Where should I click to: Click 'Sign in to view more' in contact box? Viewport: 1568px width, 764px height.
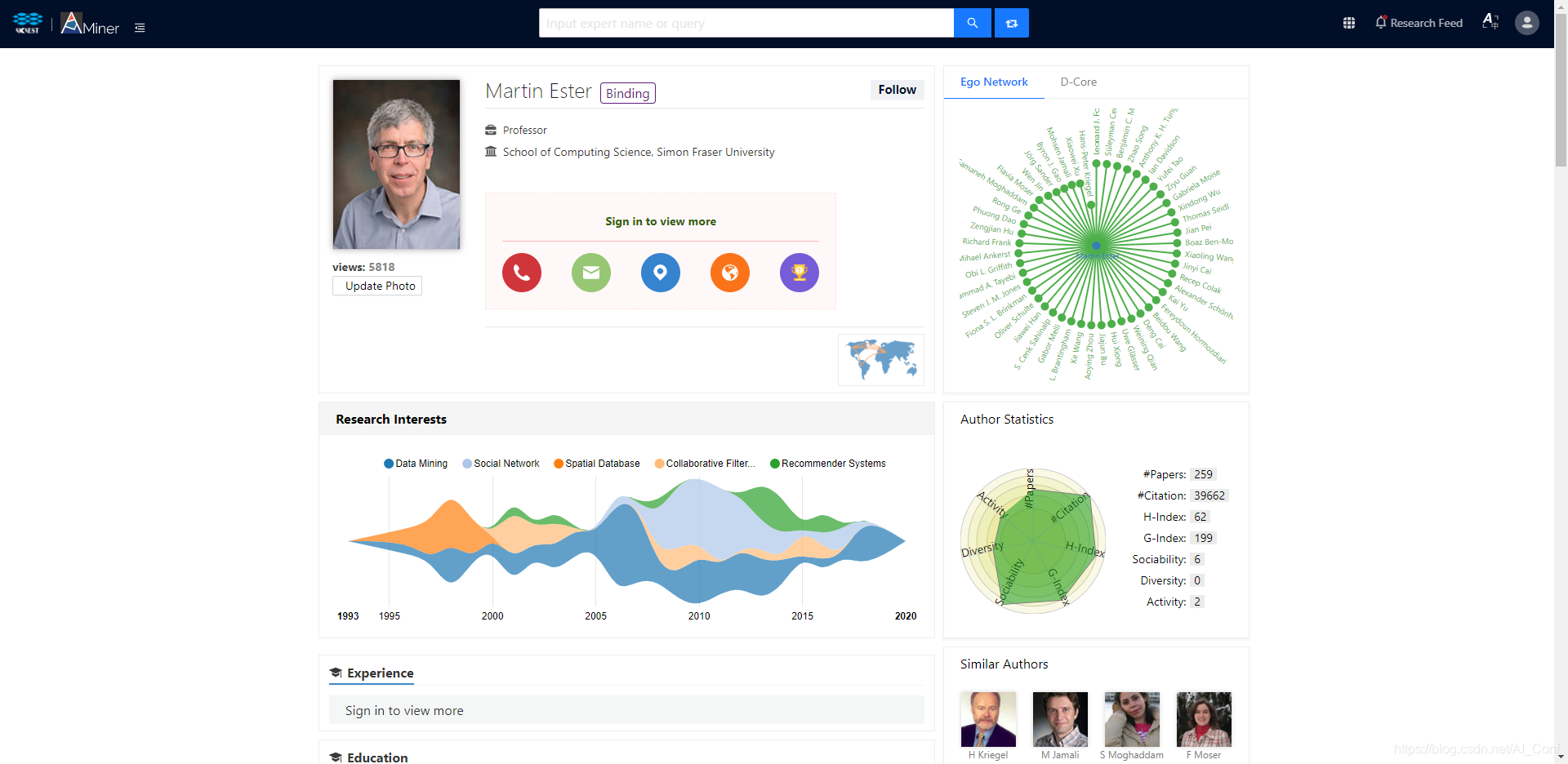(661, 221)
